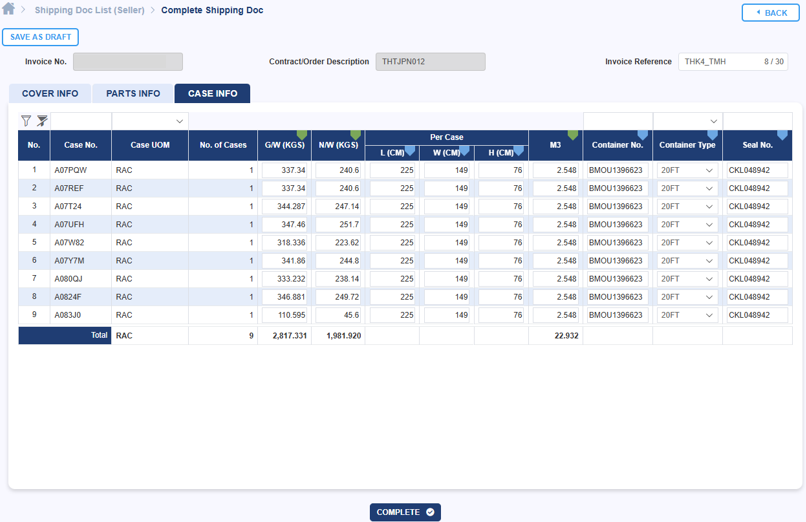Switch to the COVER INFO tab
Viewport: 806px width, 522px height.
[50, 94]
